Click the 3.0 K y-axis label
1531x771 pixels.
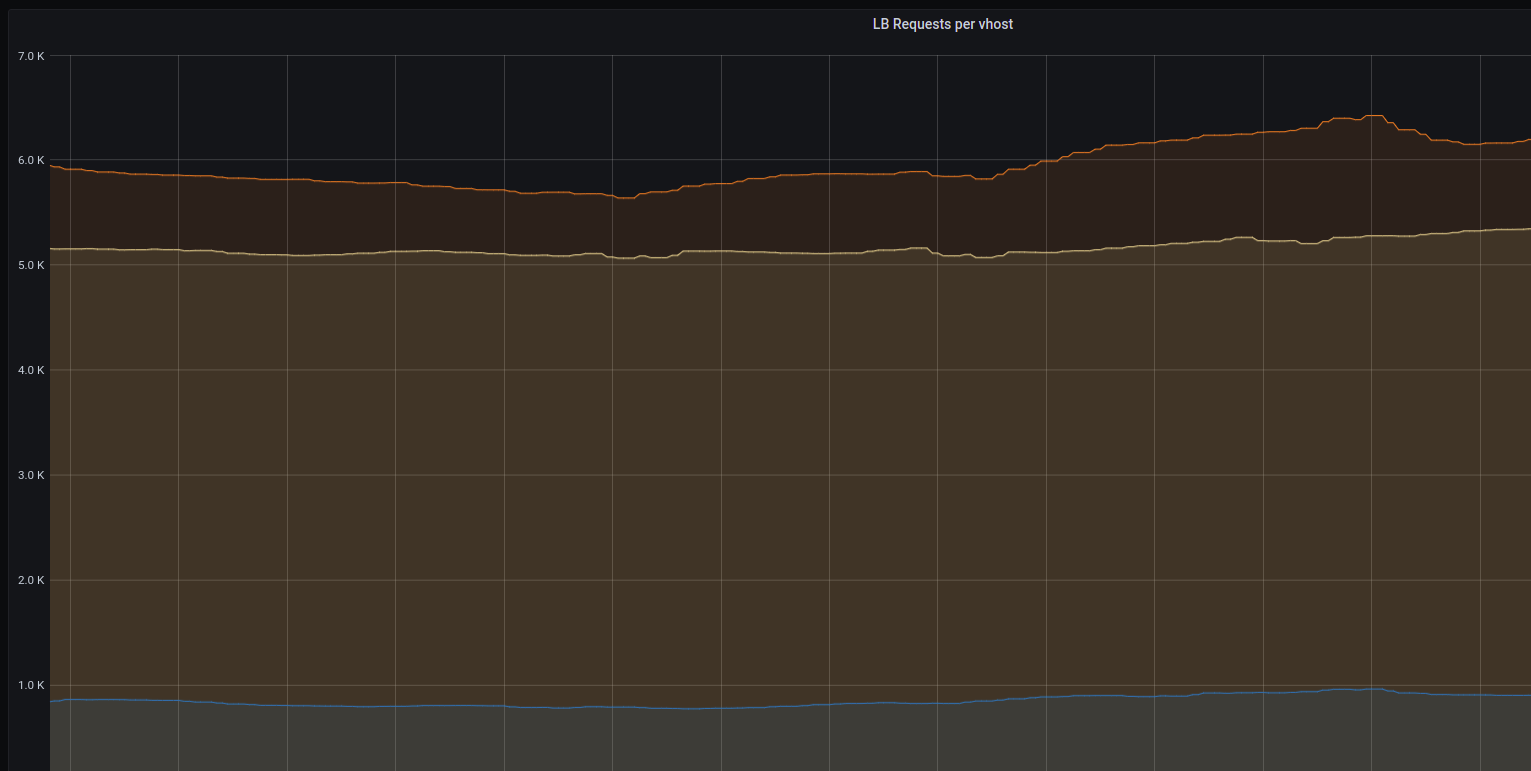[x=31, y=475]
